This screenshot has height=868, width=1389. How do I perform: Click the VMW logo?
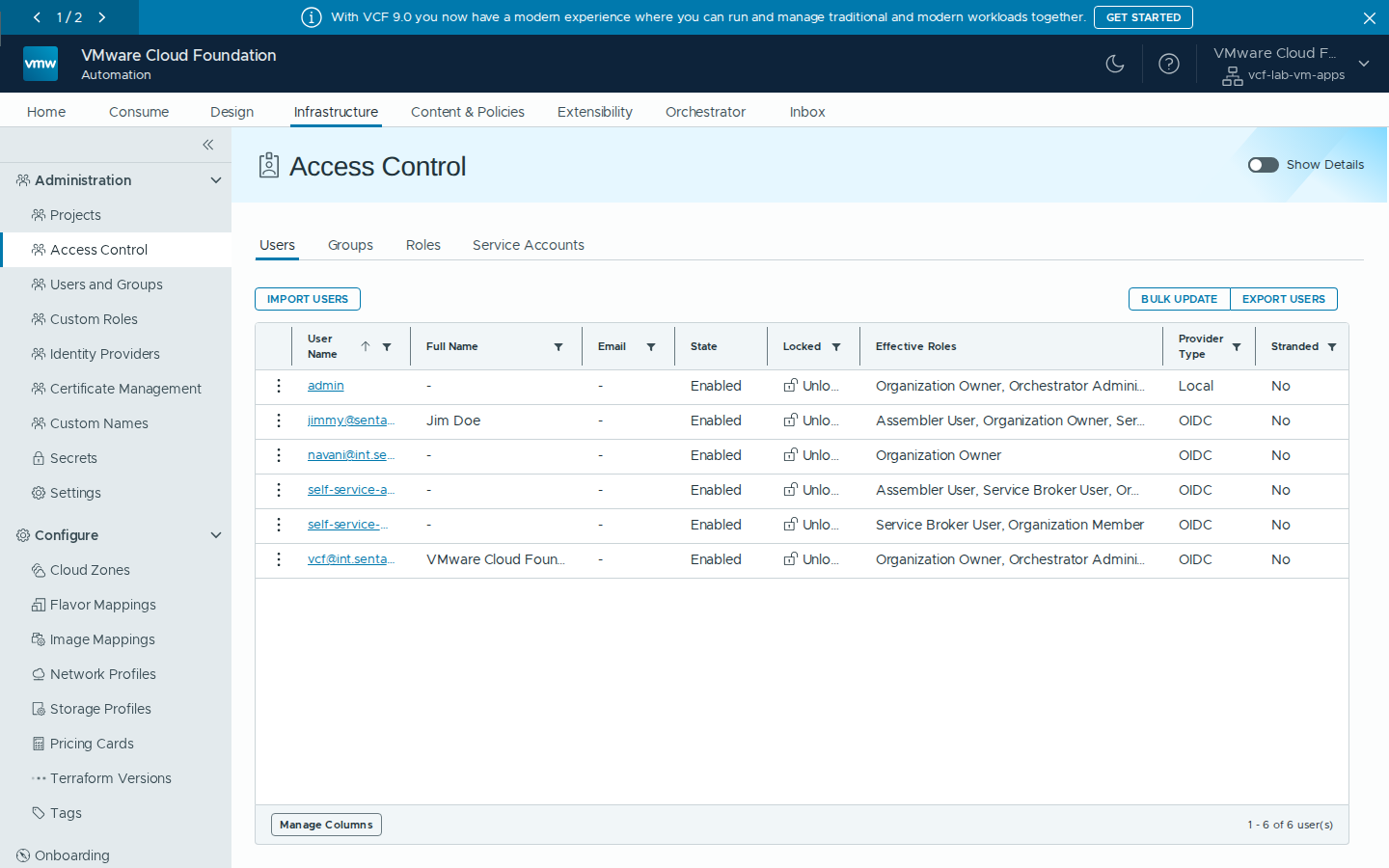tap(41, 64)
